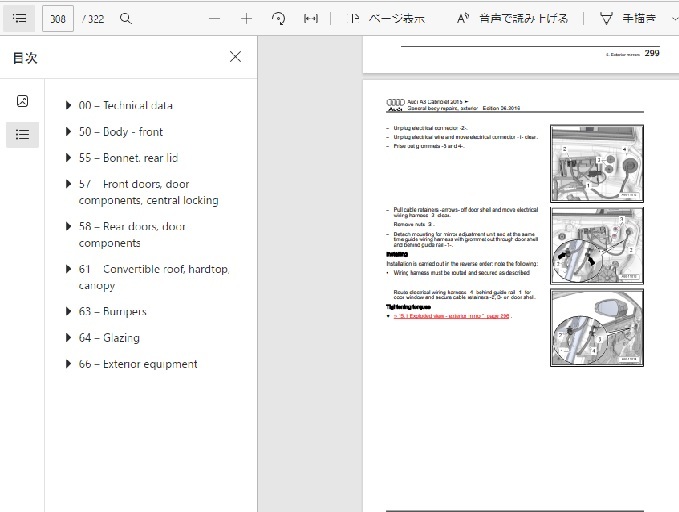Expand the 55 – Bonnet, rear lid arrow
Screen dimensions: 679x512
[68, 158]
